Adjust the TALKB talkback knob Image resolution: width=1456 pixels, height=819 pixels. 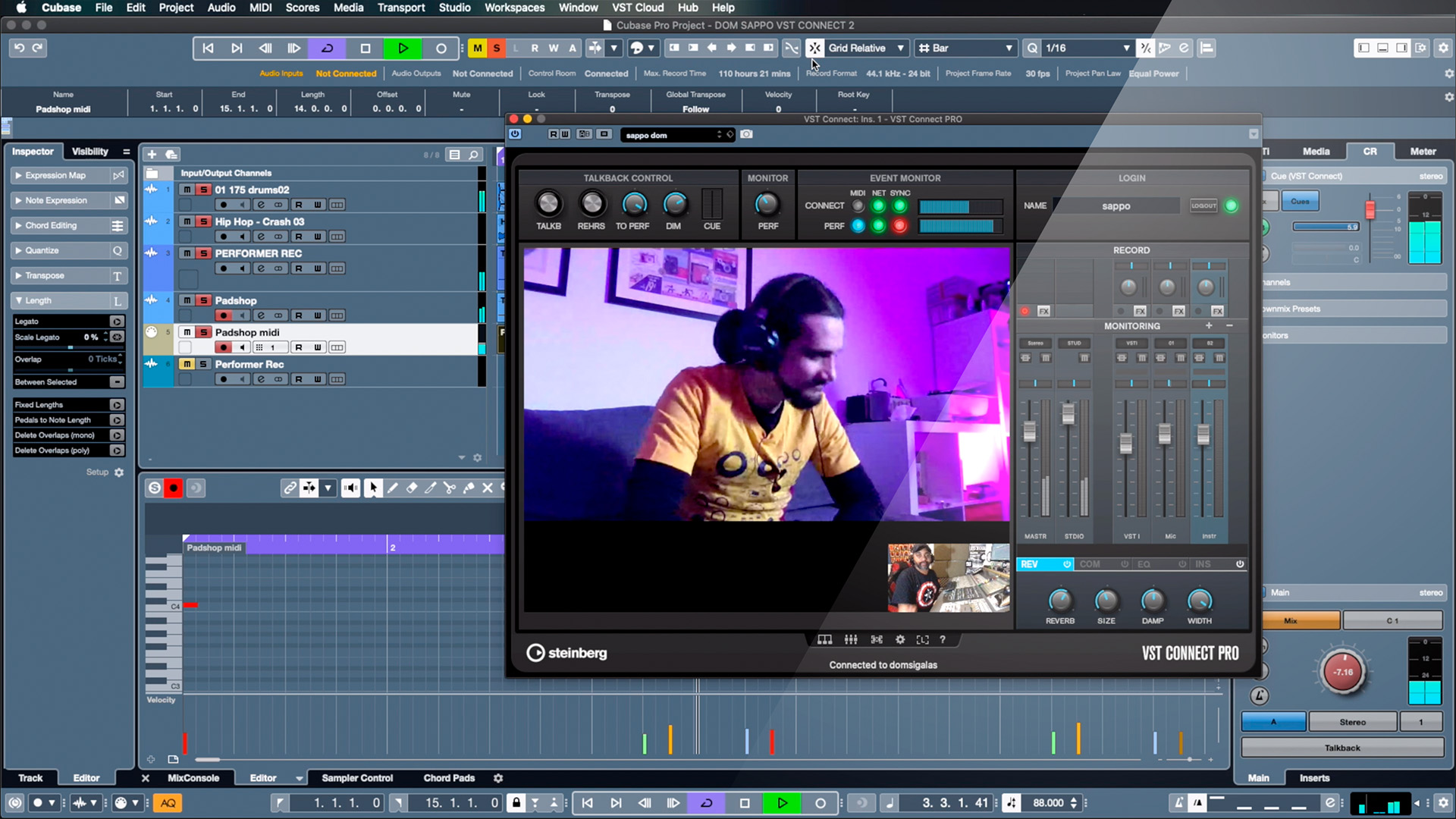[x=548, y=203]
